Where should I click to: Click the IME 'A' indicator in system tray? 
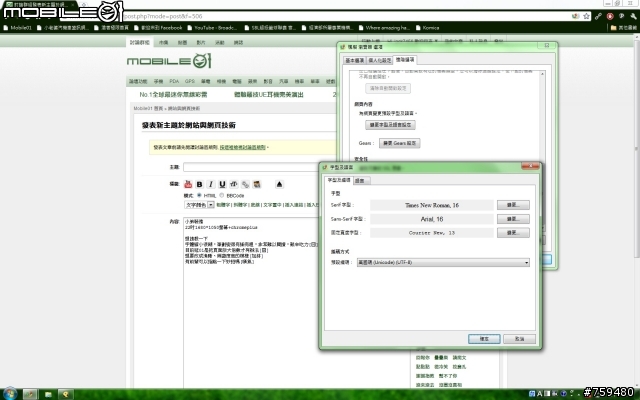coord(539,394)
